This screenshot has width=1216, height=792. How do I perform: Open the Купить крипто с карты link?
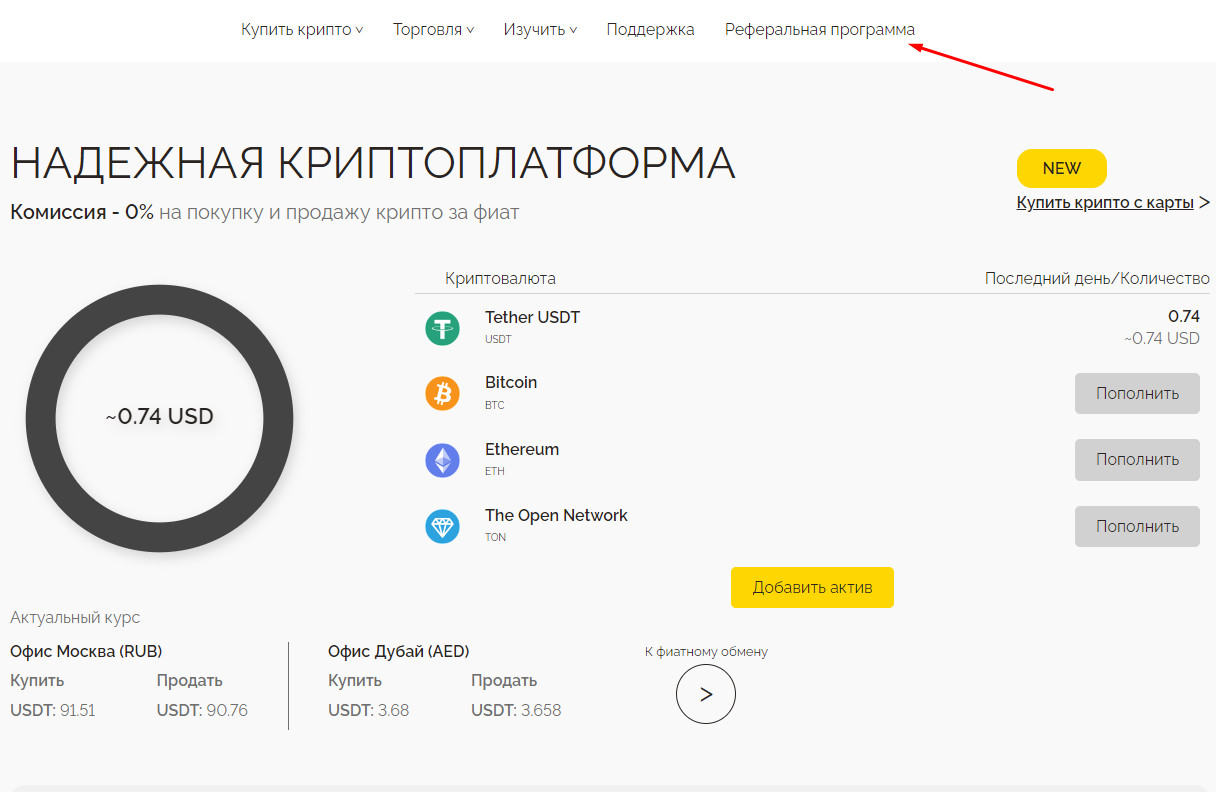pyautogui.click(x=1107, y=203)
